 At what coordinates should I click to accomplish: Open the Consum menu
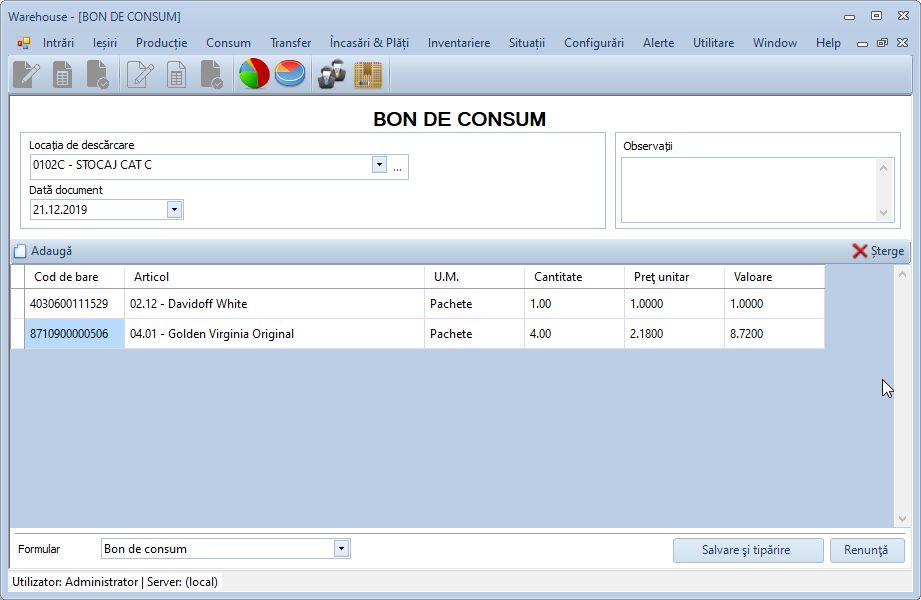[x=228, y=43]
